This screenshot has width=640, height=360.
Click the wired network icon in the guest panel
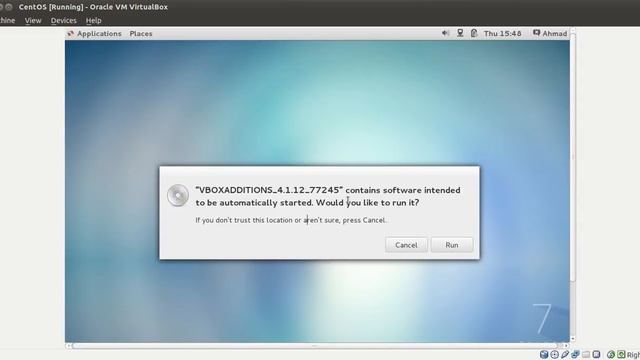click(x=460, y=33)
